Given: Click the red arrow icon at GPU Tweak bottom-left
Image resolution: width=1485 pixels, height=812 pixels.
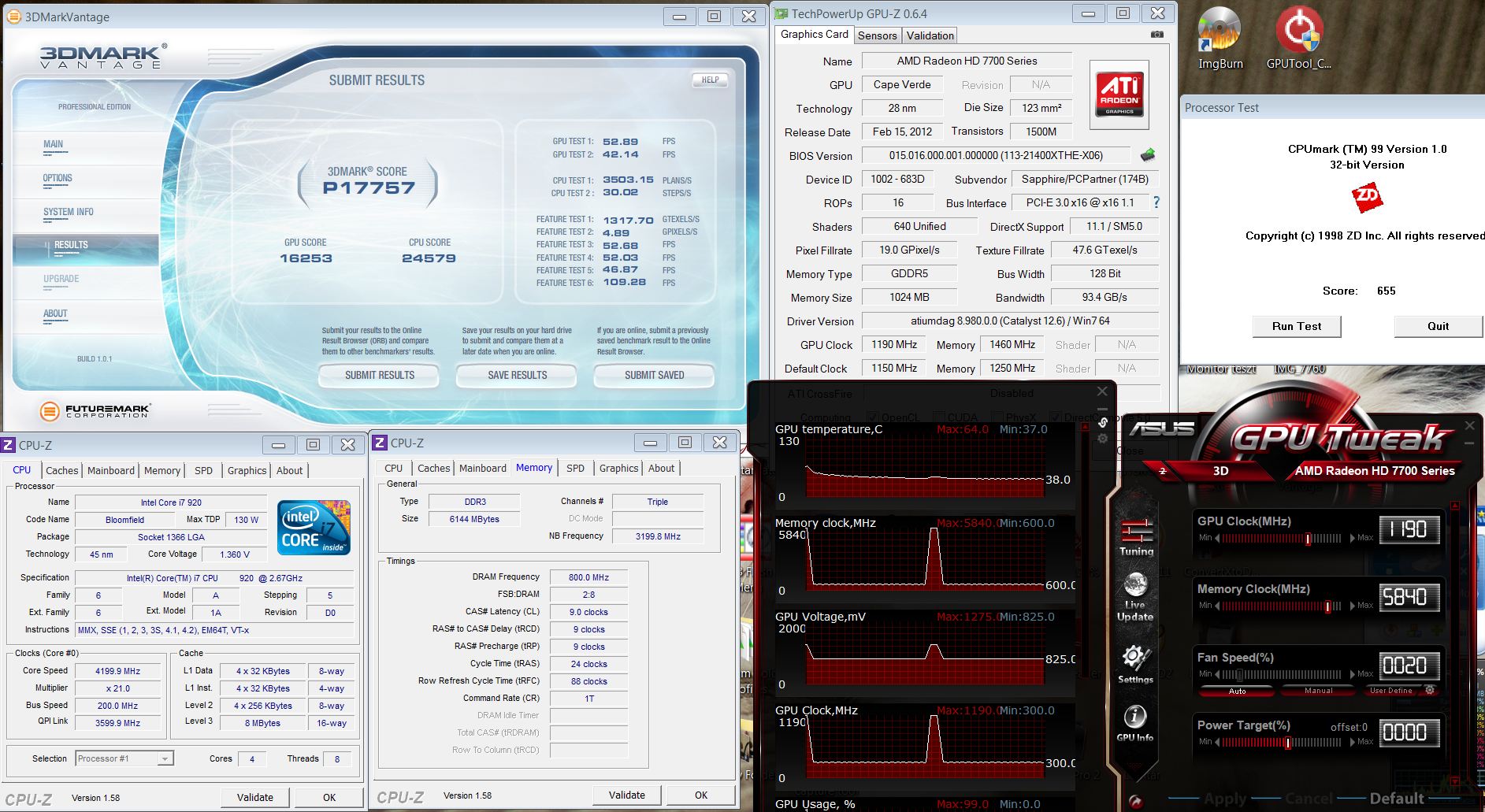Looking at the screenshot, I should tap(1135, 802).
